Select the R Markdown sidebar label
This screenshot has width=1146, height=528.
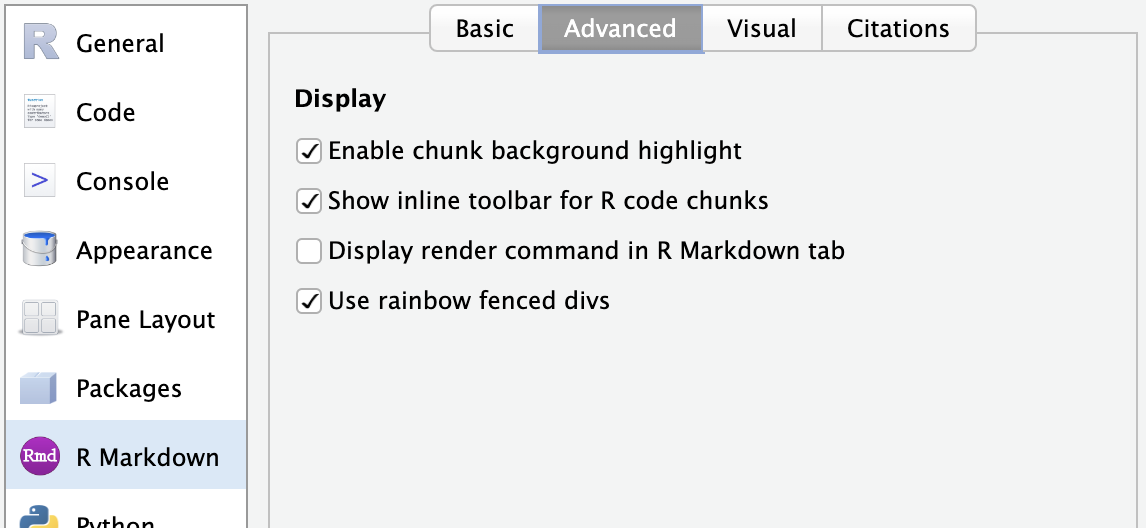(147, 457)
